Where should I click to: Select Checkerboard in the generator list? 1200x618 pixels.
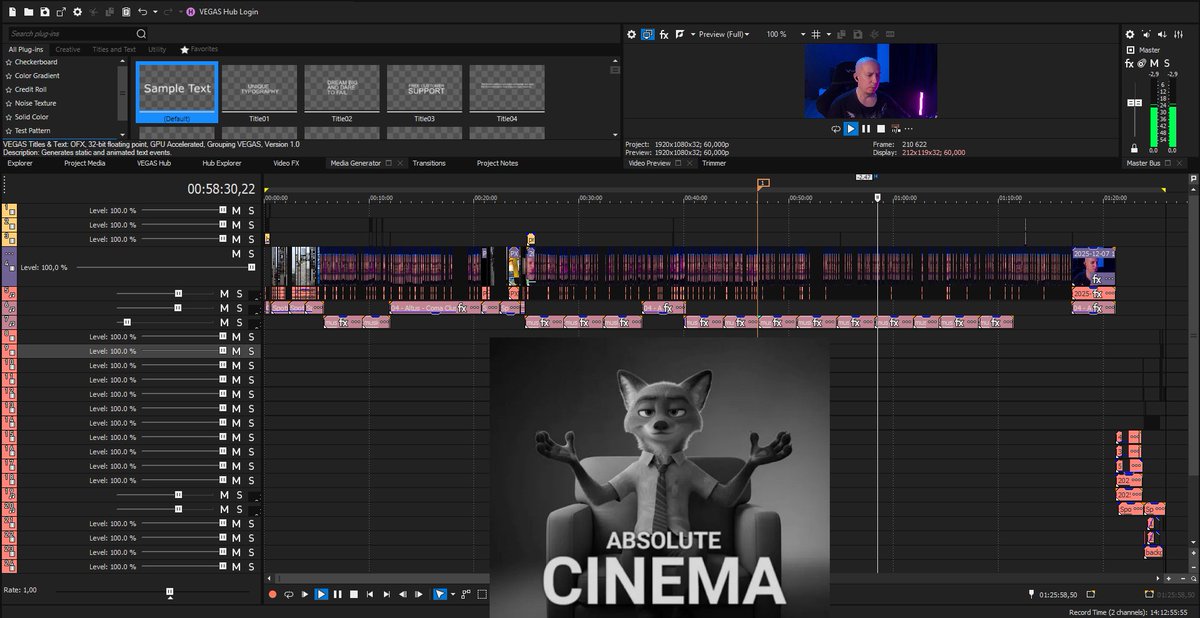coord(37,62)
